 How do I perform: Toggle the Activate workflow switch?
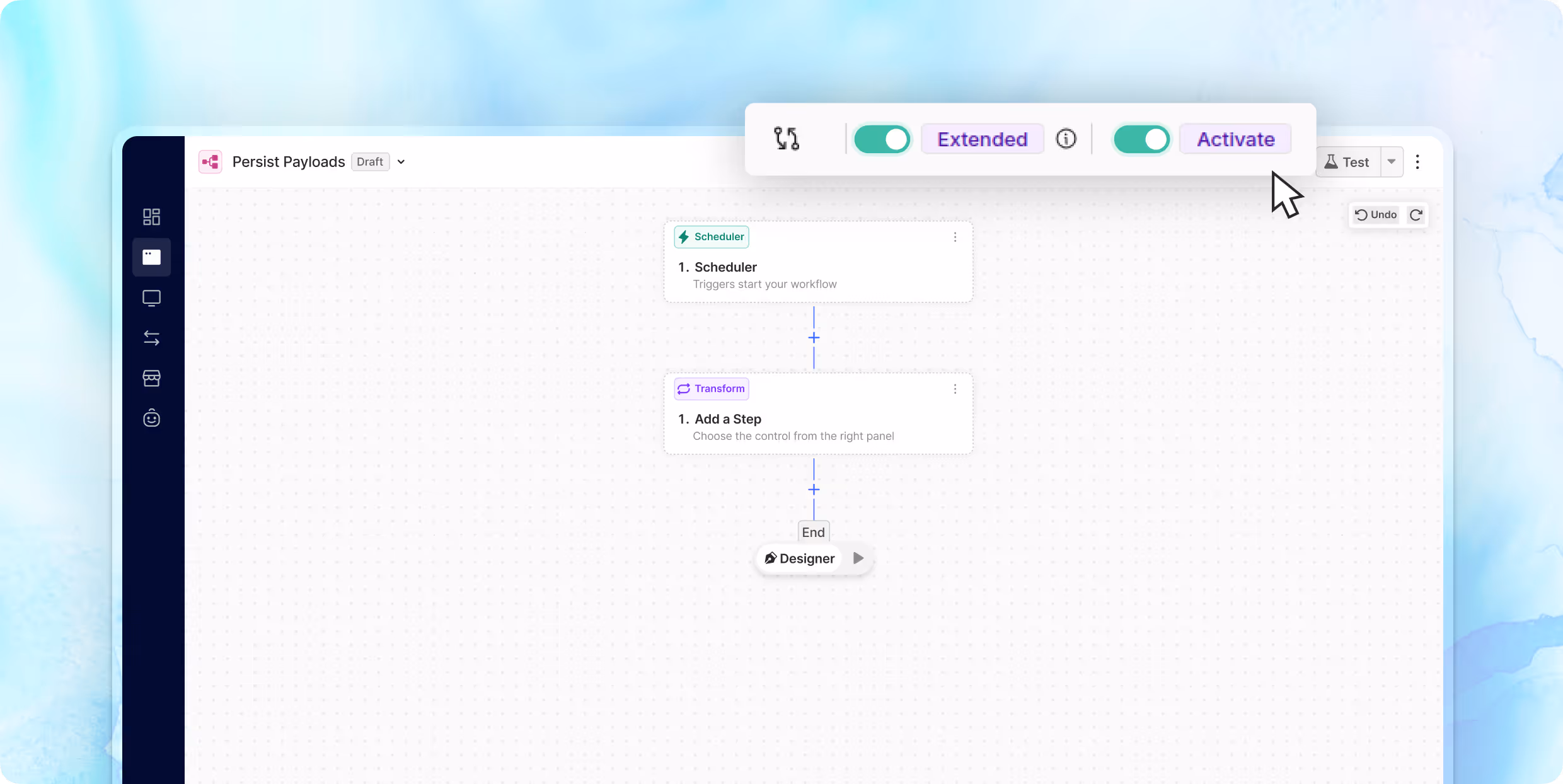pyautogui.click(x=1141, y=139)
